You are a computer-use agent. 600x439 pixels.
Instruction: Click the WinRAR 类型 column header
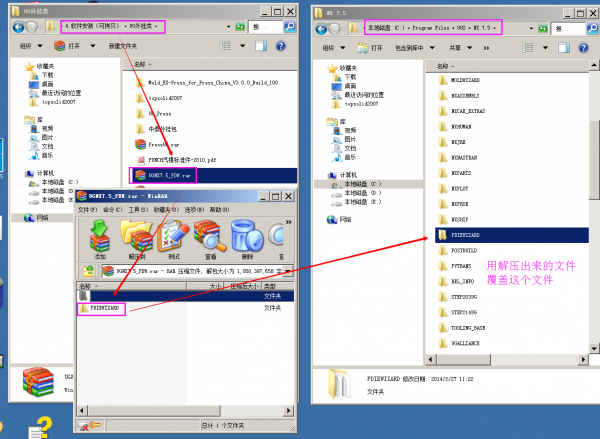pyautogui.click(x=278, y=286)
